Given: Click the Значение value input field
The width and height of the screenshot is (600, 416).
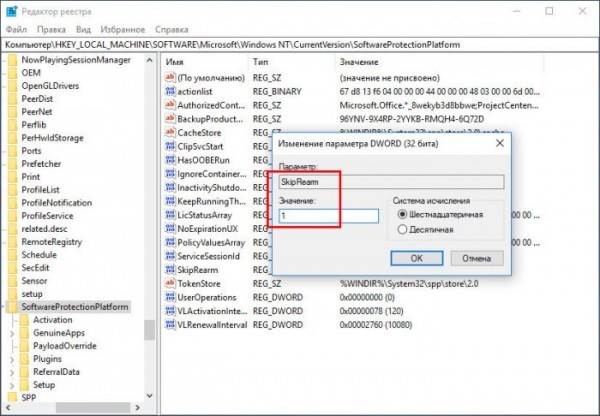Looking at the screenshot, I should tap(329, 216).
